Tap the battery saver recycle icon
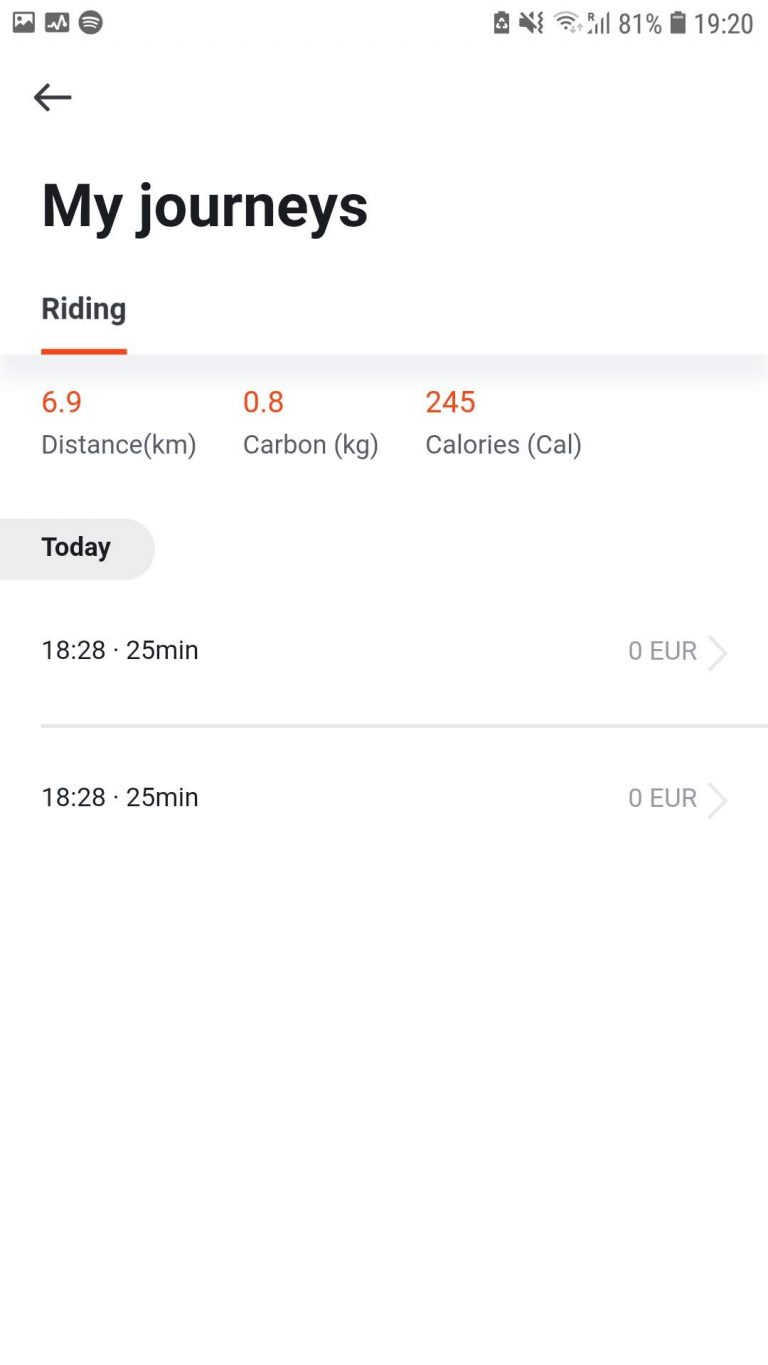The height and width of the screenshot is (1365, 768). 502,22
